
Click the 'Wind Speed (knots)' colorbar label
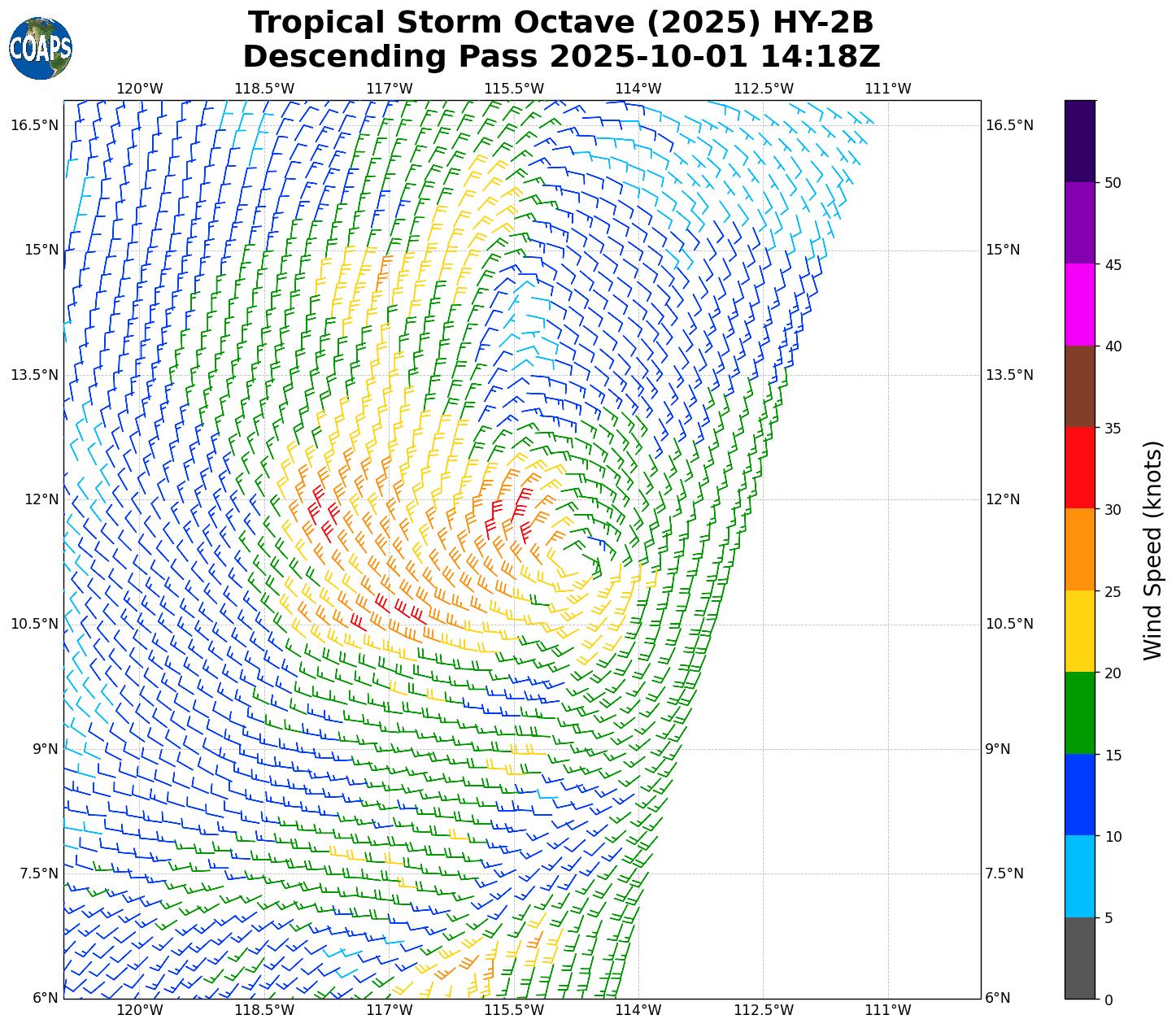(x=1152, y=551)
